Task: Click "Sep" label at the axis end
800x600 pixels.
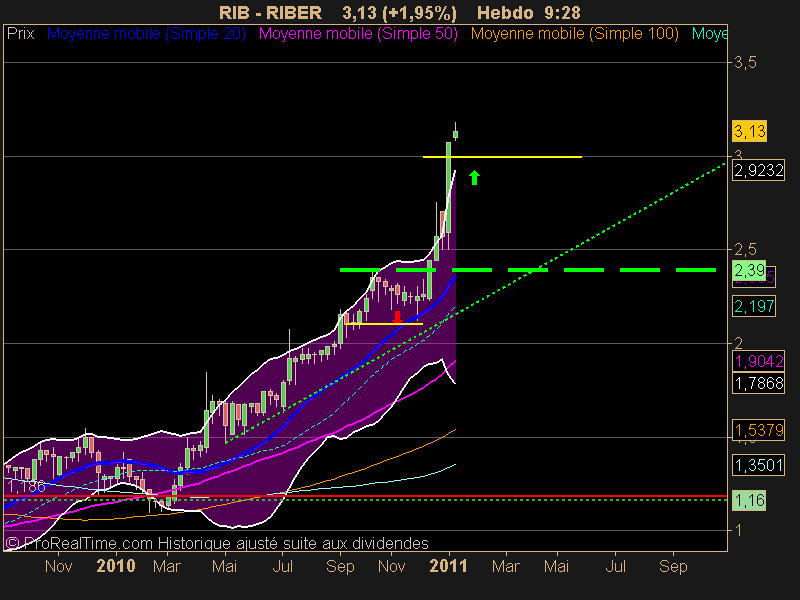Action: pyautogui.click(x=673, y=566)
